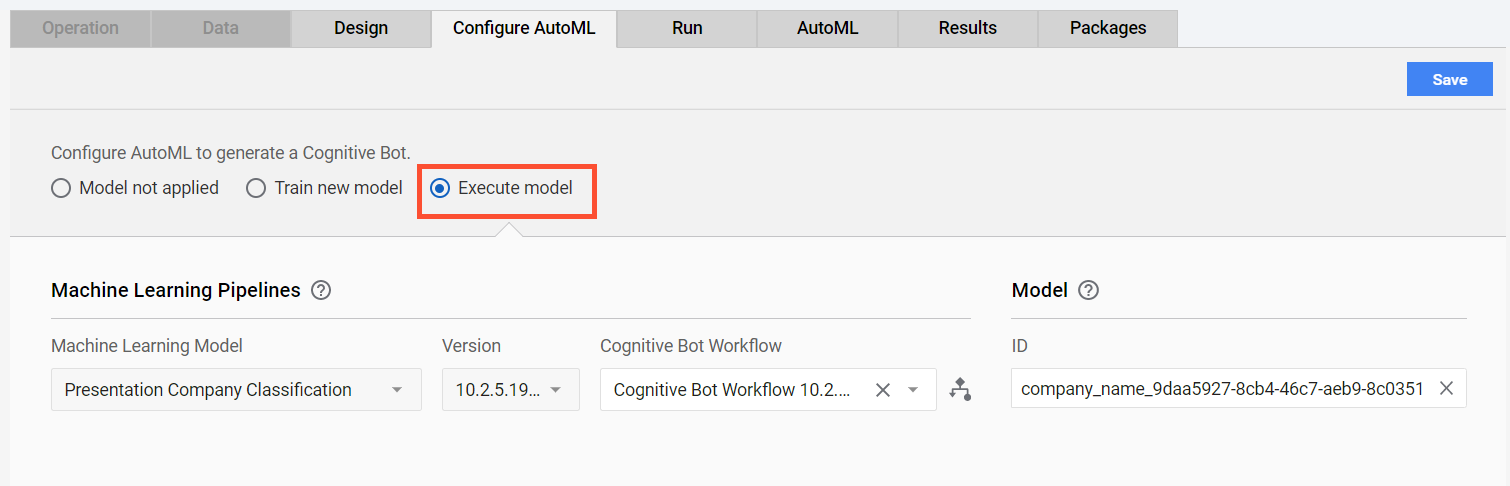Click help icon next to Model heading
Image resolution: width=1510 pixels, height=486 pixels.
(x=1089, y=291)
